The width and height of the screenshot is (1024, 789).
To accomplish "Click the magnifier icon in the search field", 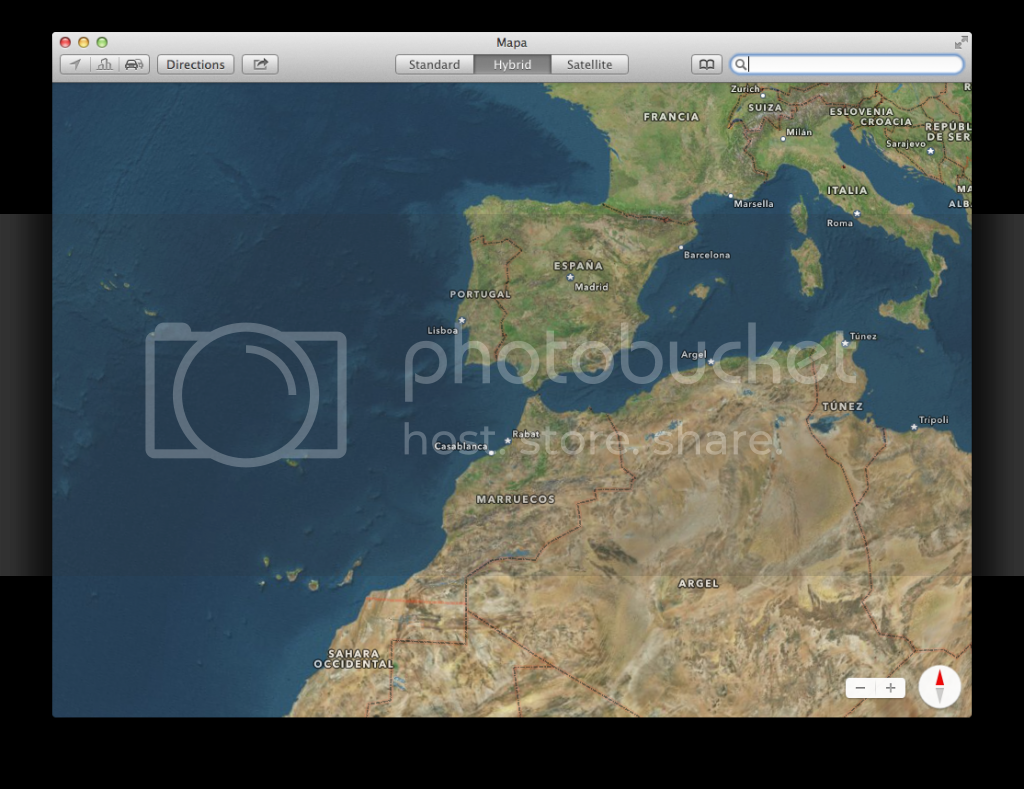I will [741, 64].
